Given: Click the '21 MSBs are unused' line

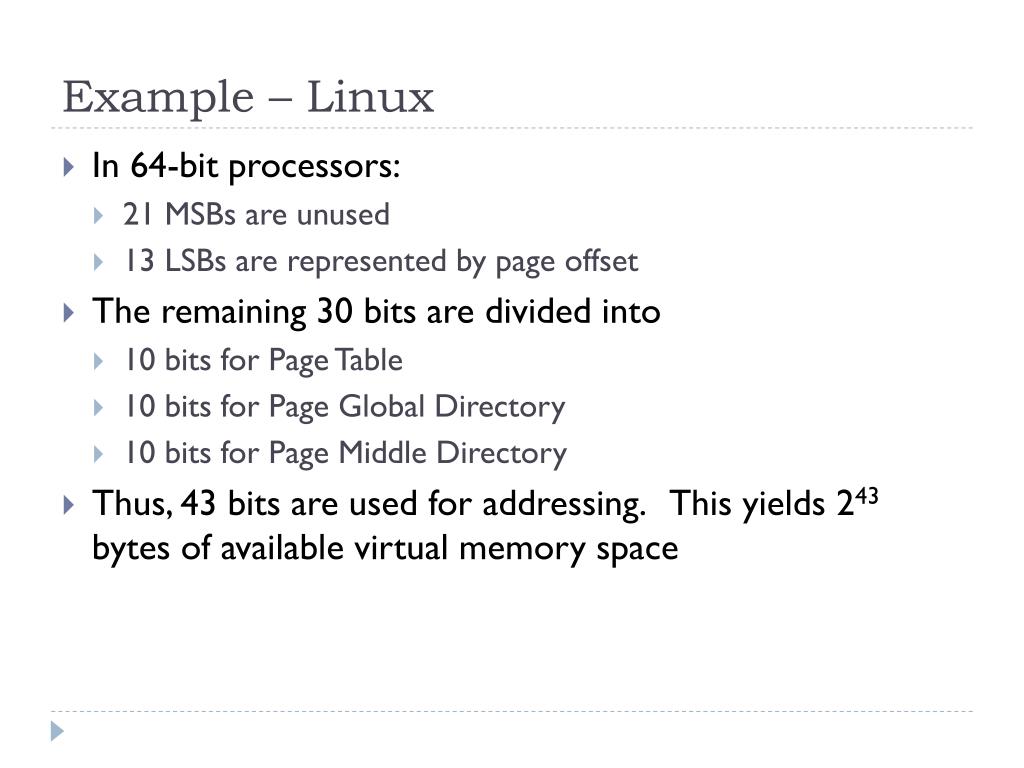Looking at the screenshot, I should (256, 215).
